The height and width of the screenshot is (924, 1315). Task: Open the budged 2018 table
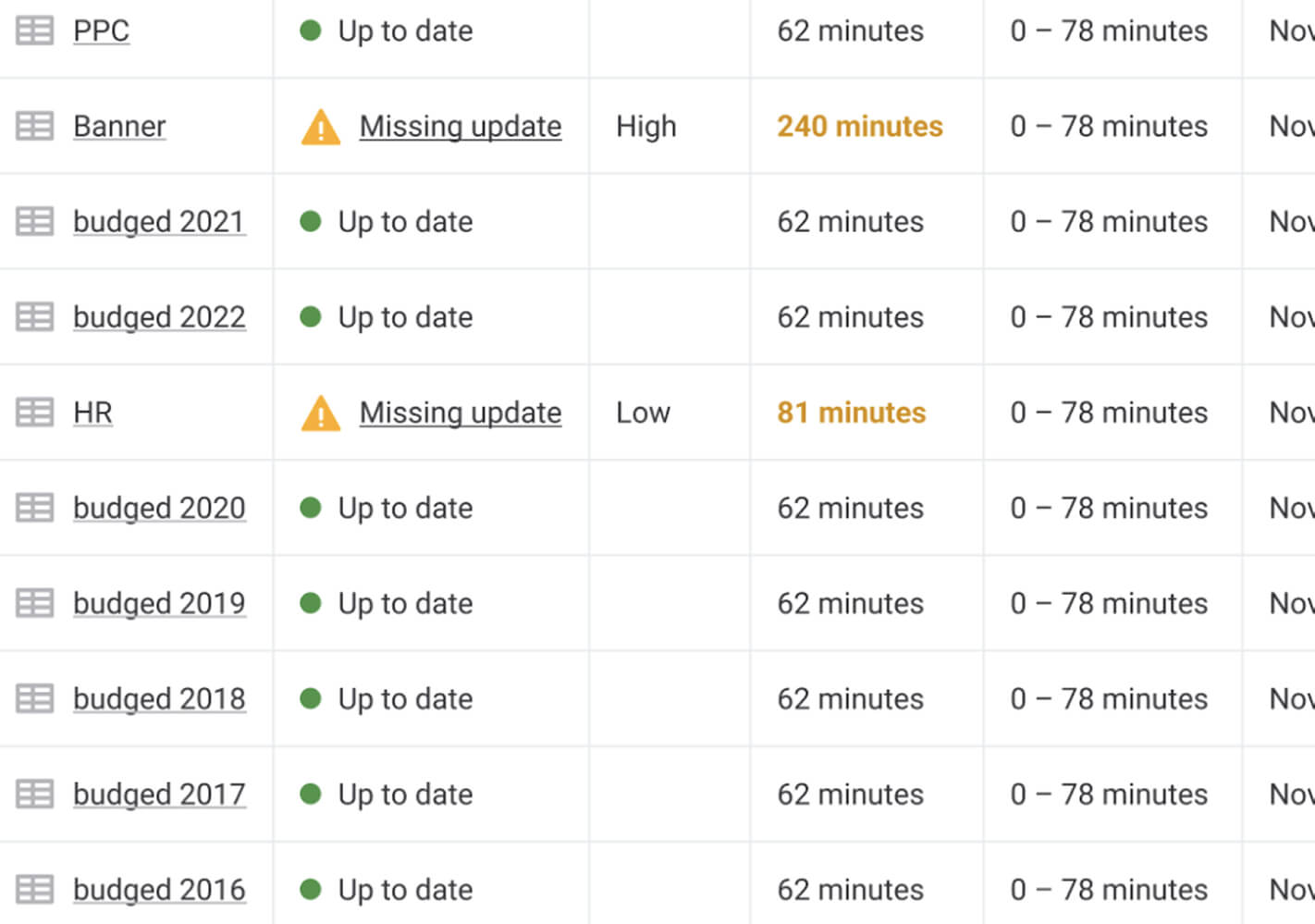click(159, 698)
